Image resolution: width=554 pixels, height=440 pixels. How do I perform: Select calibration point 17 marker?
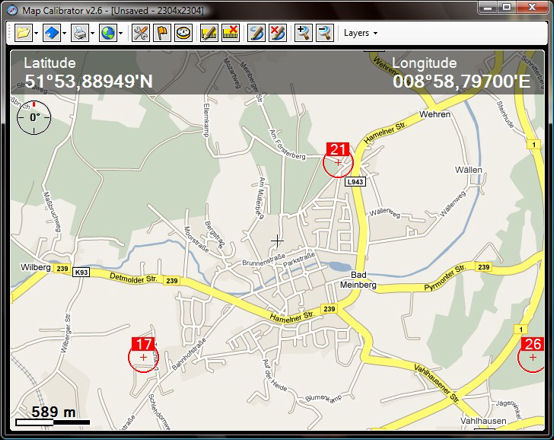click(x=143, y=354)
